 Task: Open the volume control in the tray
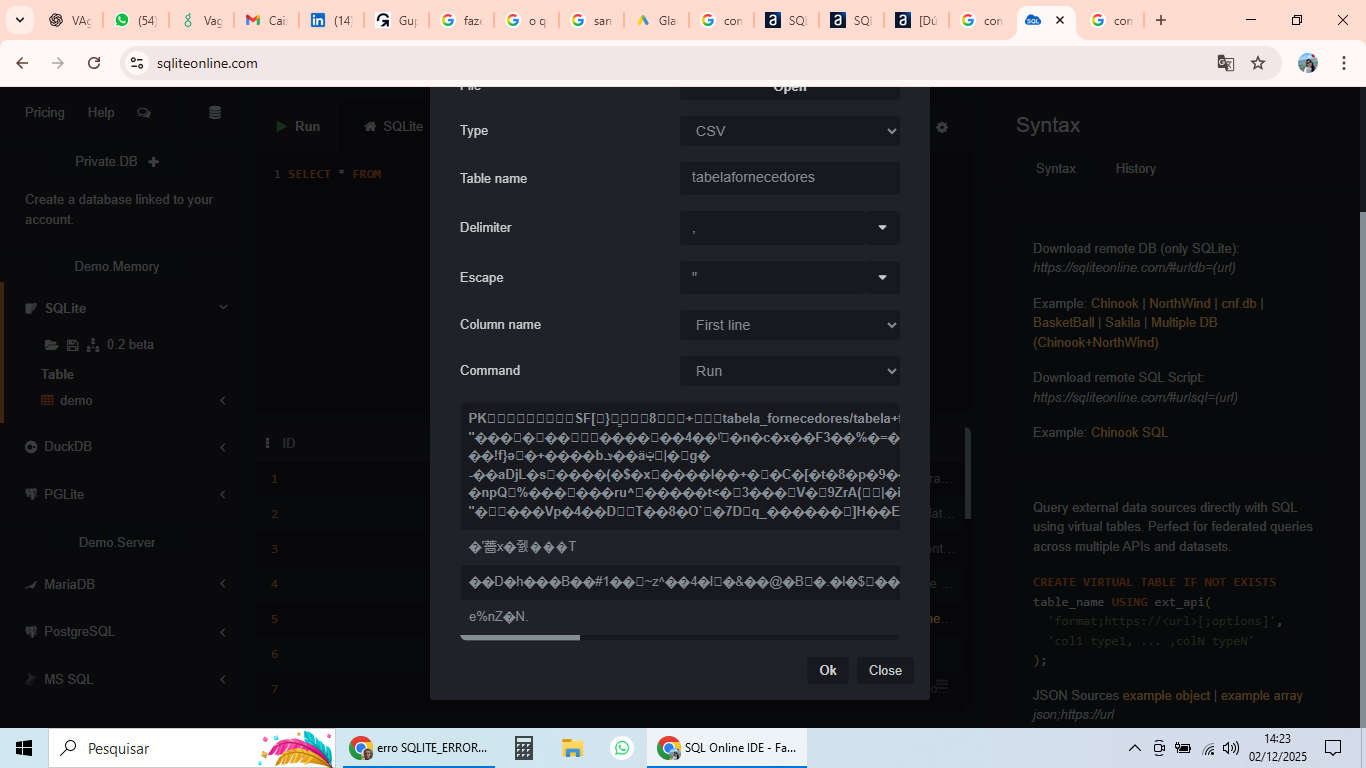1231,748
